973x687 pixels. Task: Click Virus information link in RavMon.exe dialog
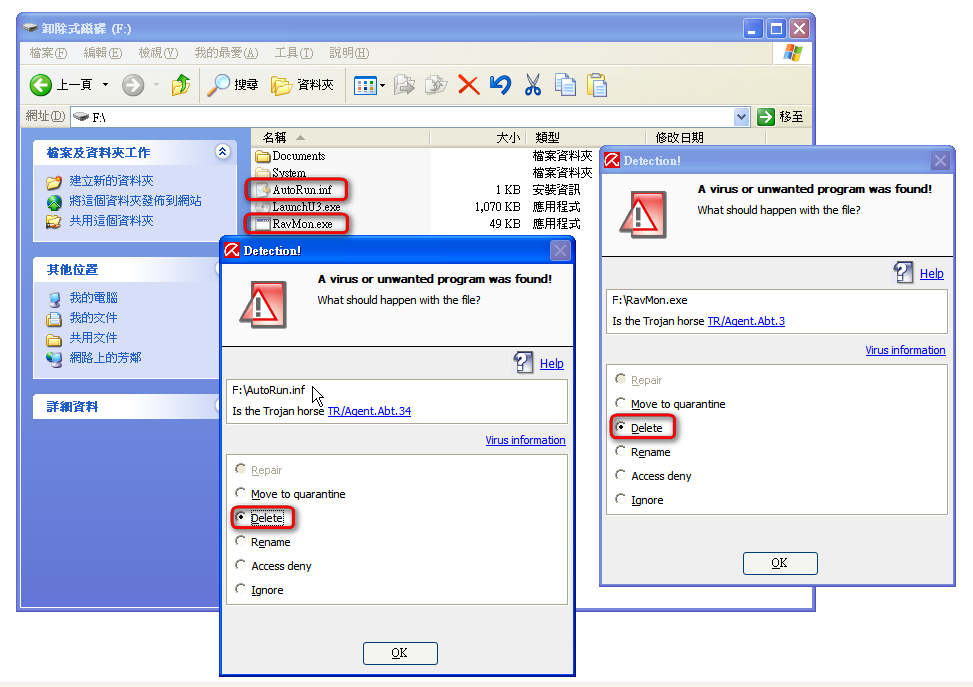905,350
